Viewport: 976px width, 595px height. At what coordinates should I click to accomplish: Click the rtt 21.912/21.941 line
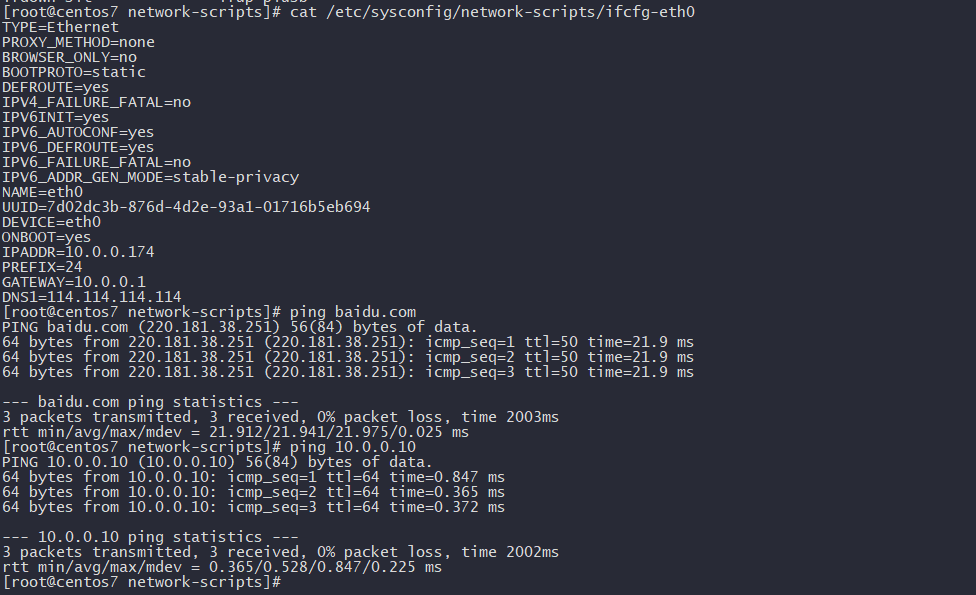pos(235,431)
